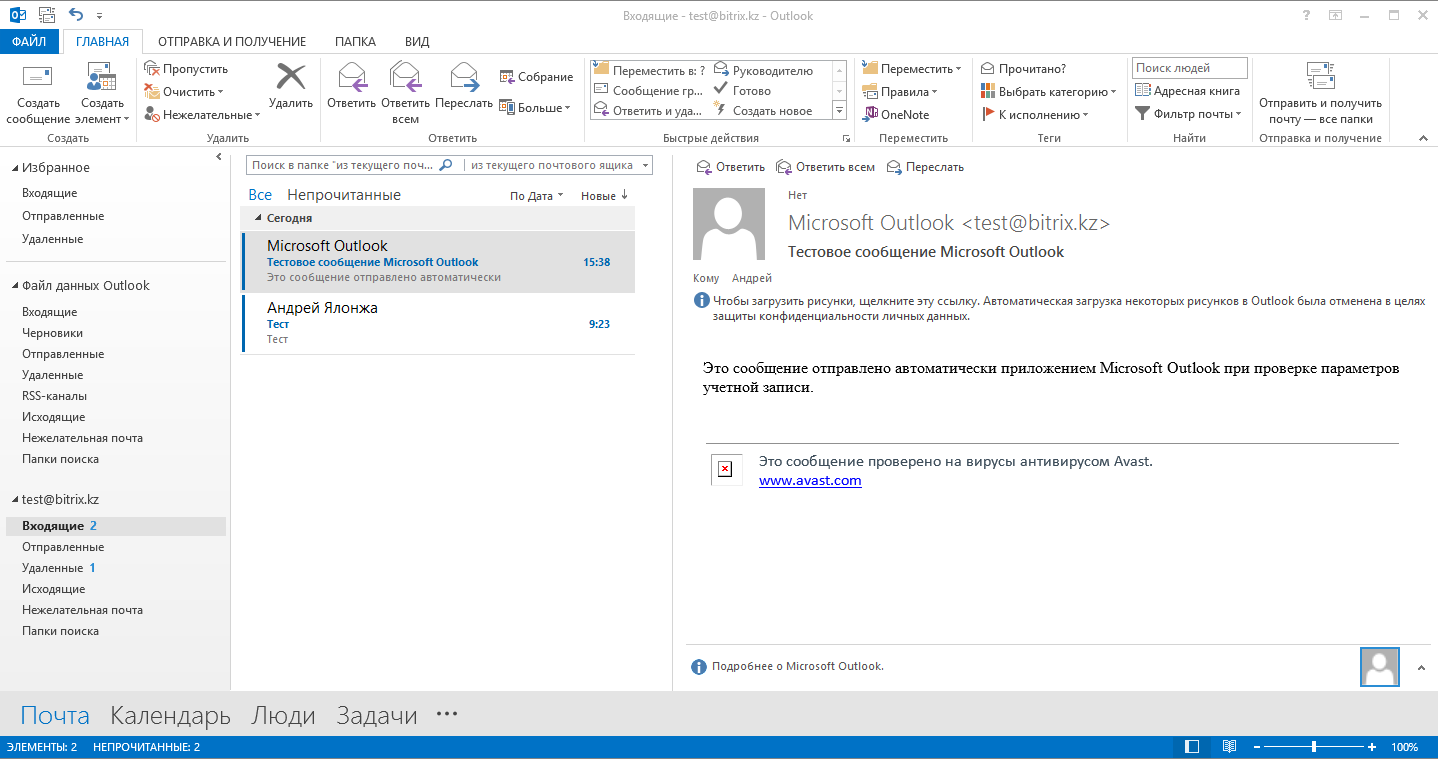Click zoom out minus button

click(1256, 747)
